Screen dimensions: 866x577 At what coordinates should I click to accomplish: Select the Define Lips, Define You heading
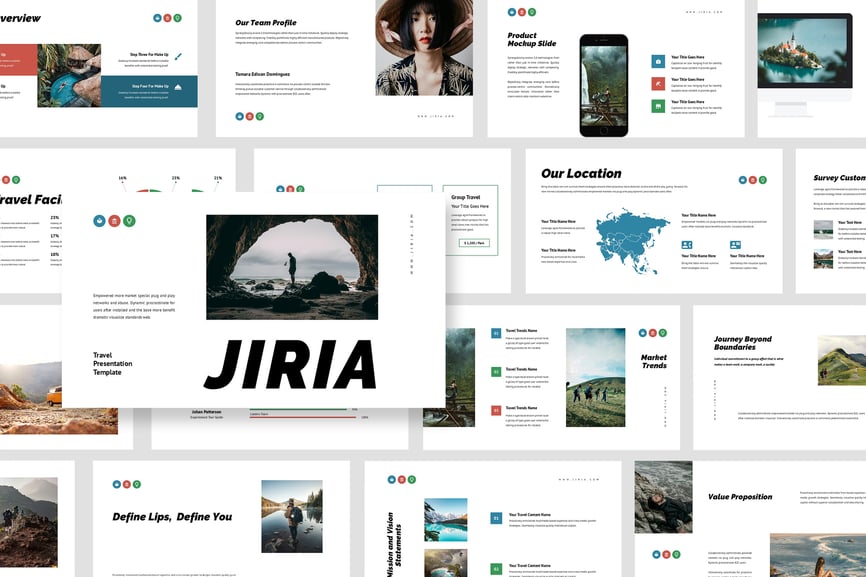tap(172, 517)
